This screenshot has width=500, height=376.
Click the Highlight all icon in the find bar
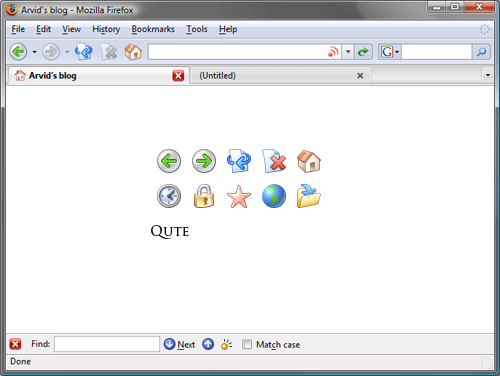click(226, 344)
